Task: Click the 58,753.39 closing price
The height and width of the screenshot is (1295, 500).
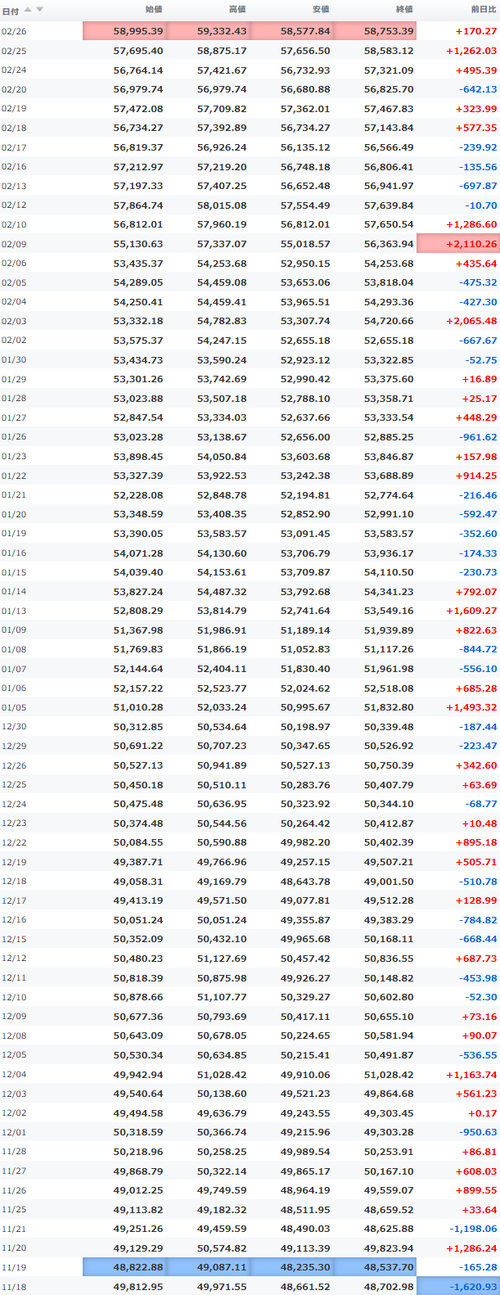Action: coord(375,31)
